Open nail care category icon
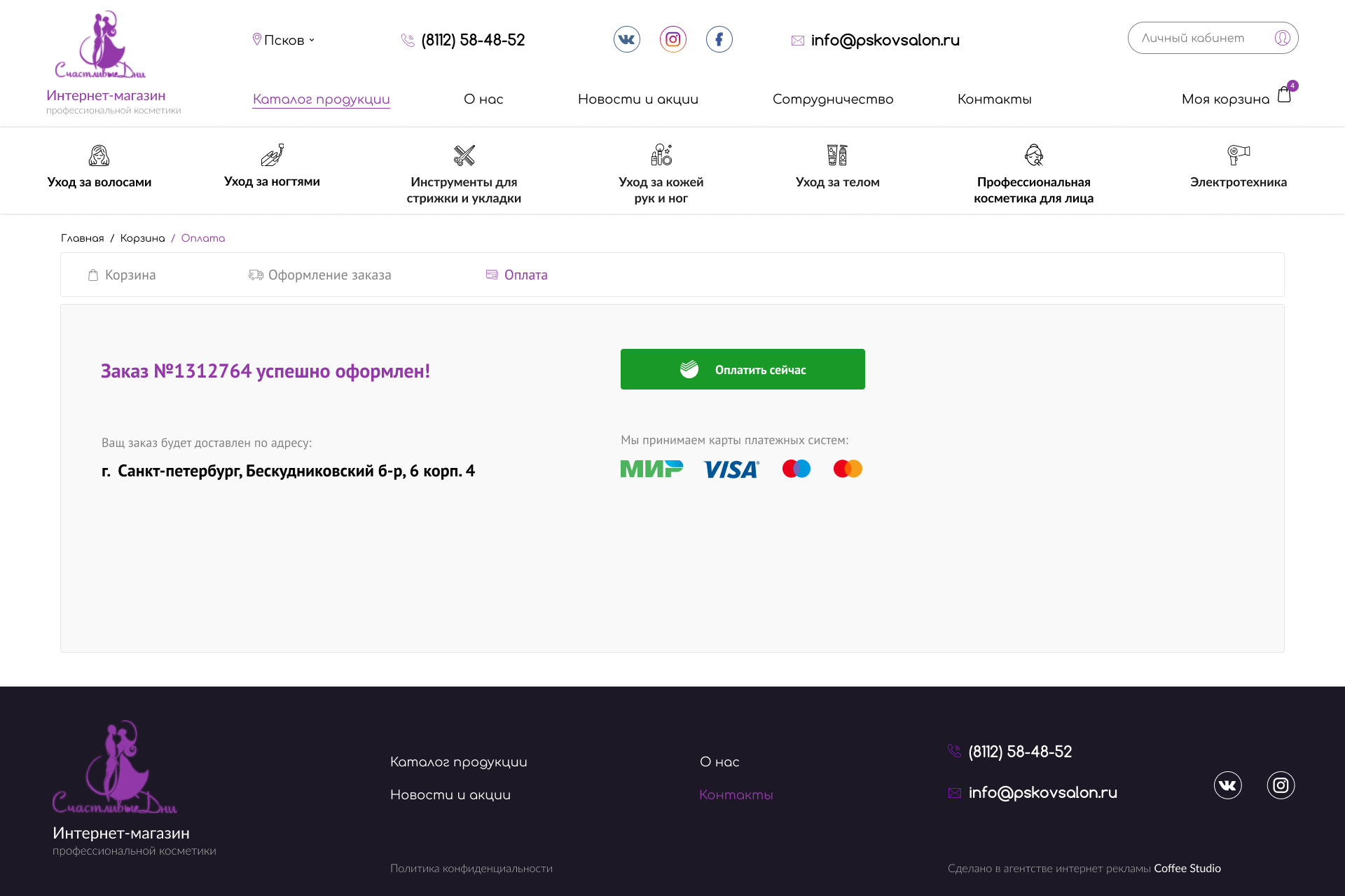 pos(272,155)
